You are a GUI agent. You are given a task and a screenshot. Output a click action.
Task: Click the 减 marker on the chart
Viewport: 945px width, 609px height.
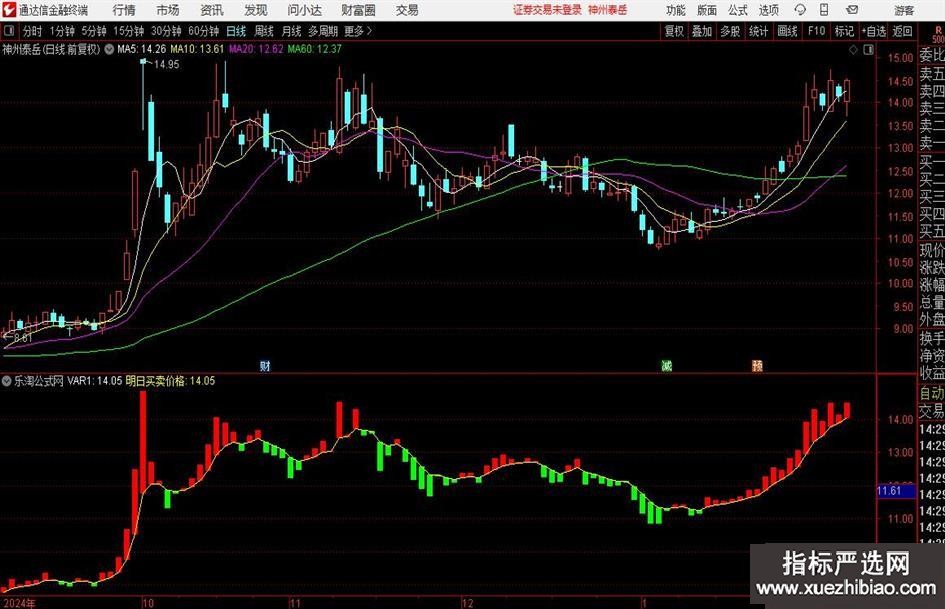(666, 366)
